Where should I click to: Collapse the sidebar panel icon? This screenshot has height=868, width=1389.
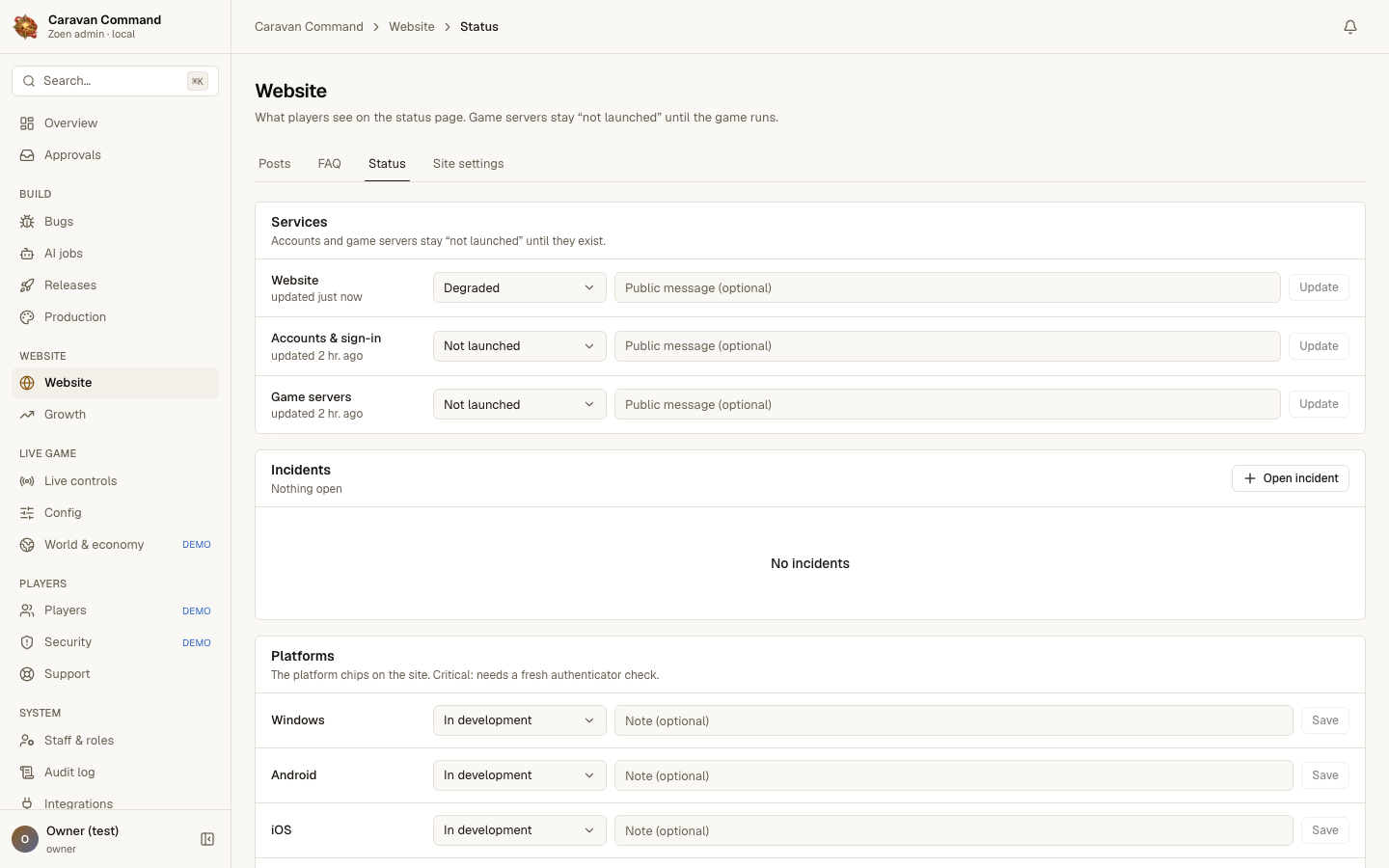[207, 839]
